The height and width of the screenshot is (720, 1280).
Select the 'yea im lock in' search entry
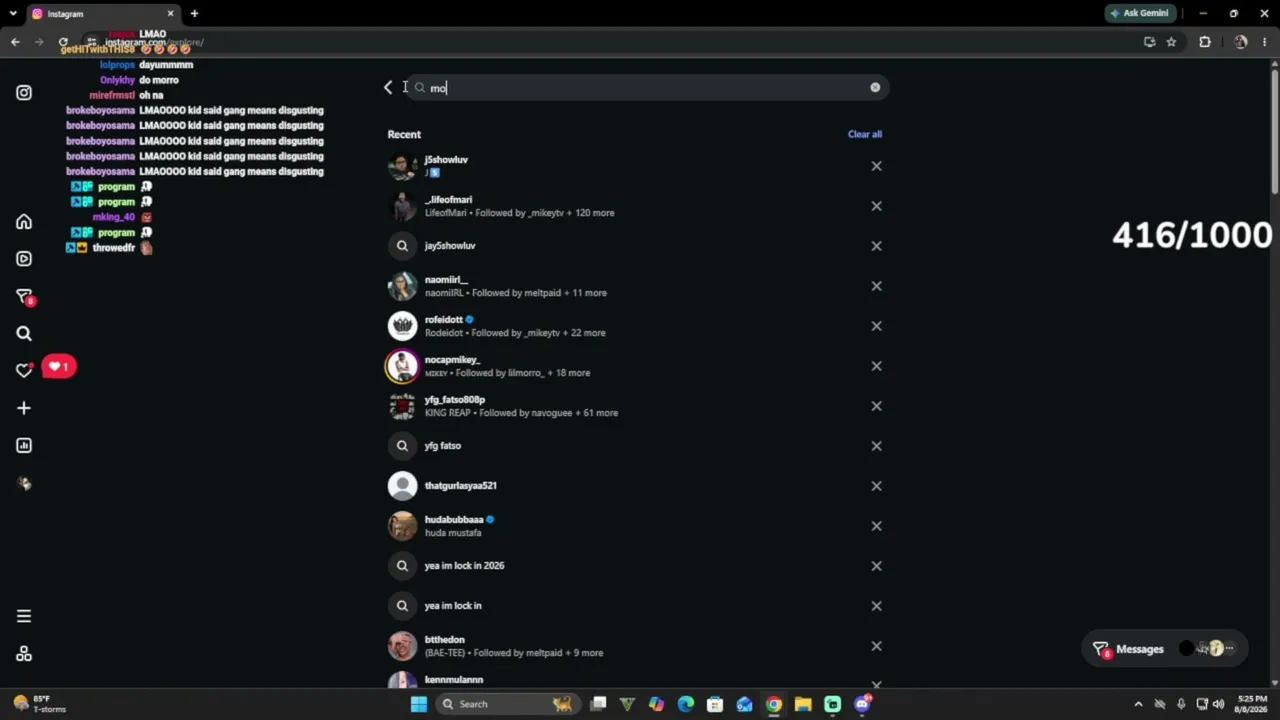pyautogui.click(x=635, y=606)
